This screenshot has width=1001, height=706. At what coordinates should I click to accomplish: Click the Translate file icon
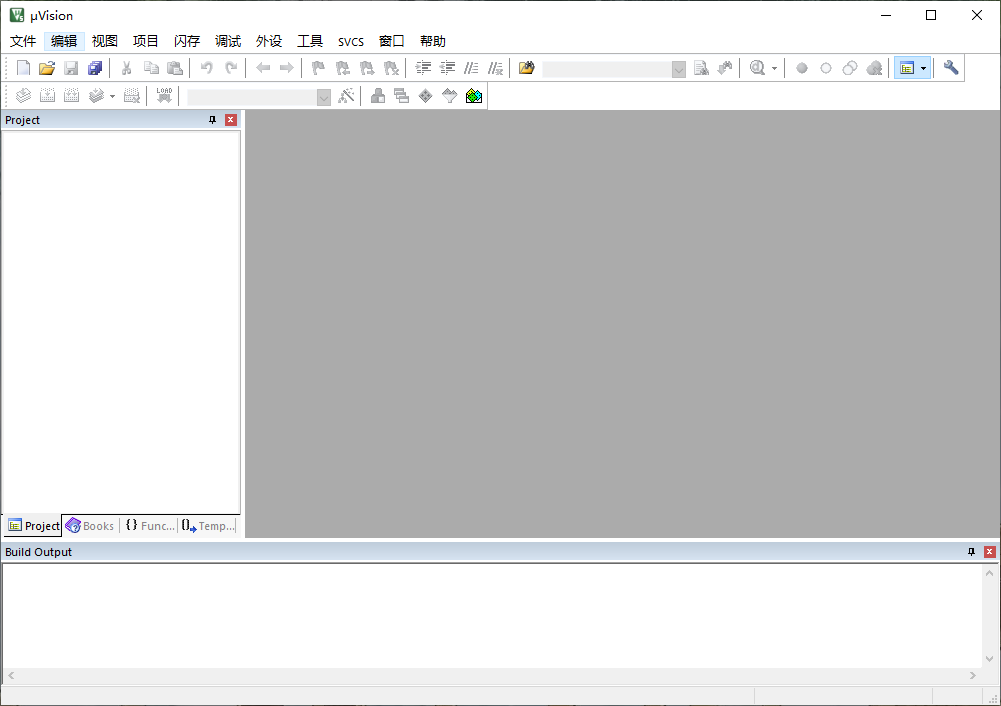[23, 96]
